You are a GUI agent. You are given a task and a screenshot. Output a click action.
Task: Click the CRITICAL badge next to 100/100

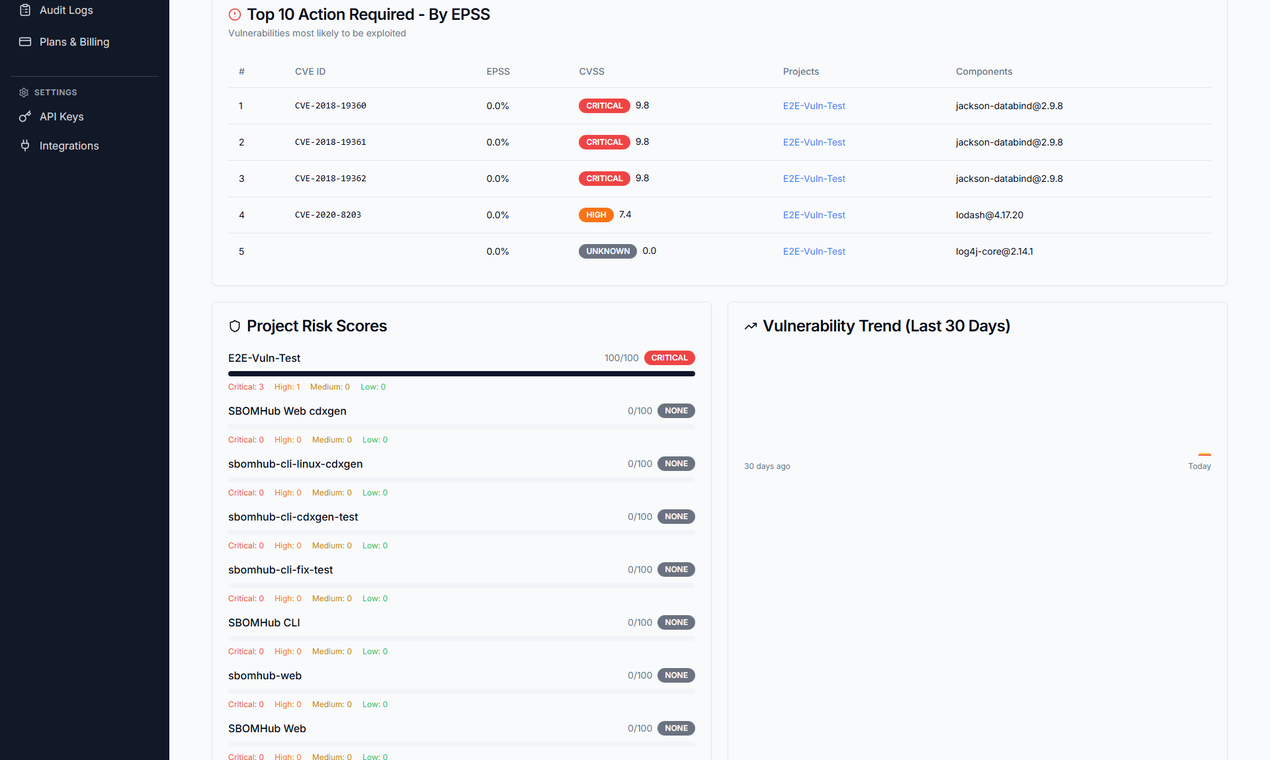coord(669,358)
